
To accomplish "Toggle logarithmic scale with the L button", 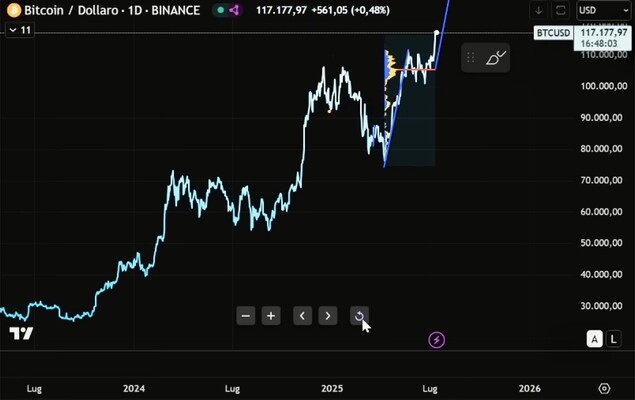I will tap(614, 339).
